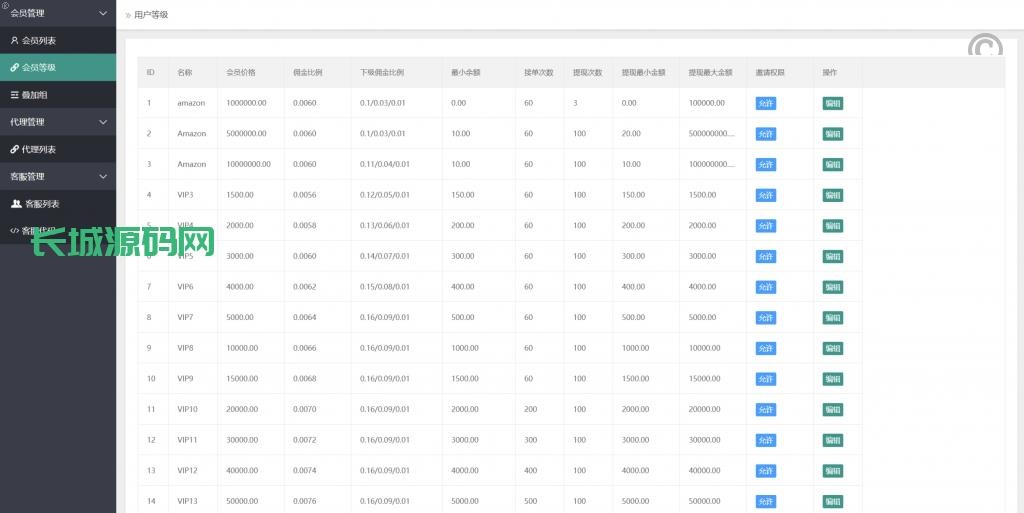Click the group icon beside 客服列表
This screenshot has height=513, width=1024.
[x=16, y=204]
